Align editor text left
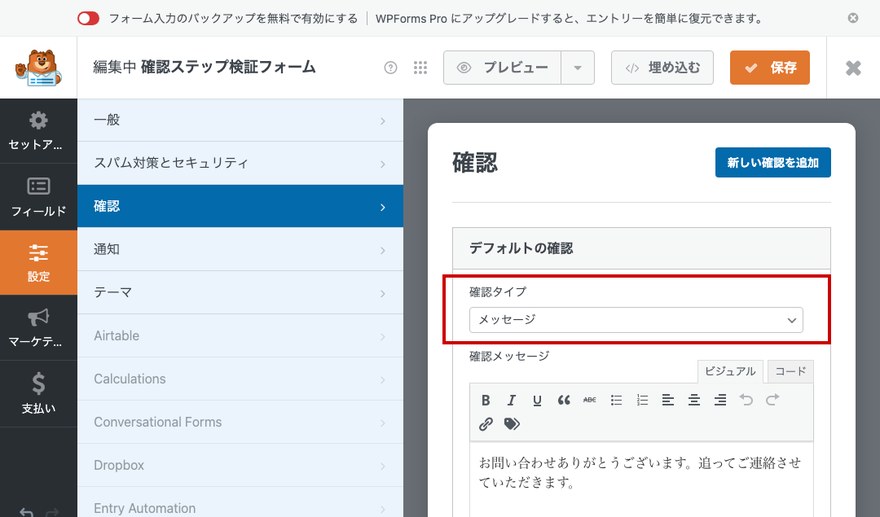 (x=668, y=400)
